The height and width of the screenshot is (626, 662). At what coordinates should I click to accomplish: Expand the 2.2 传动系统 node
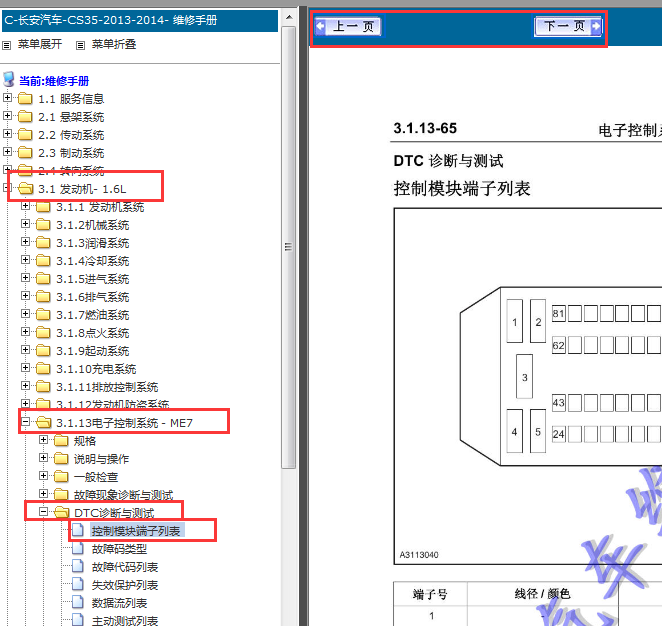[x=7, y=133]
